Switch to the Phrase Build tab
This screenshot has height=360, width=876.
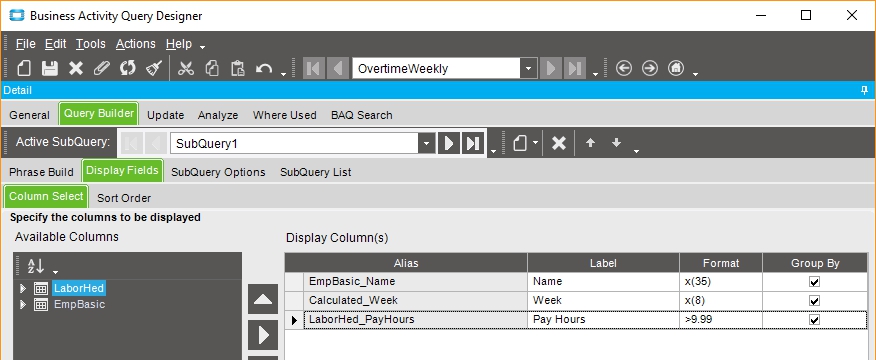tap(41, 172)
